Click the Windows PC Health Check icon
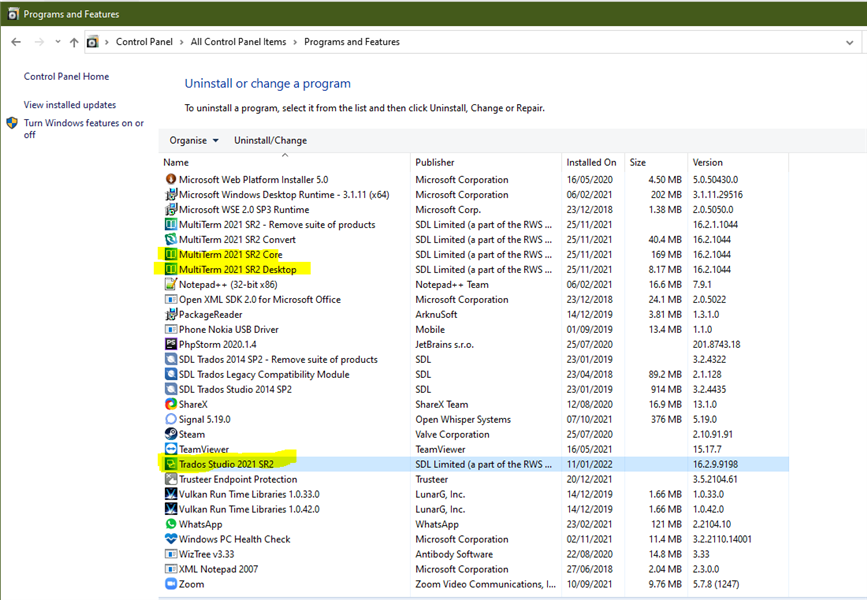This screenshot has width=867, height=600. click(171, 539)
